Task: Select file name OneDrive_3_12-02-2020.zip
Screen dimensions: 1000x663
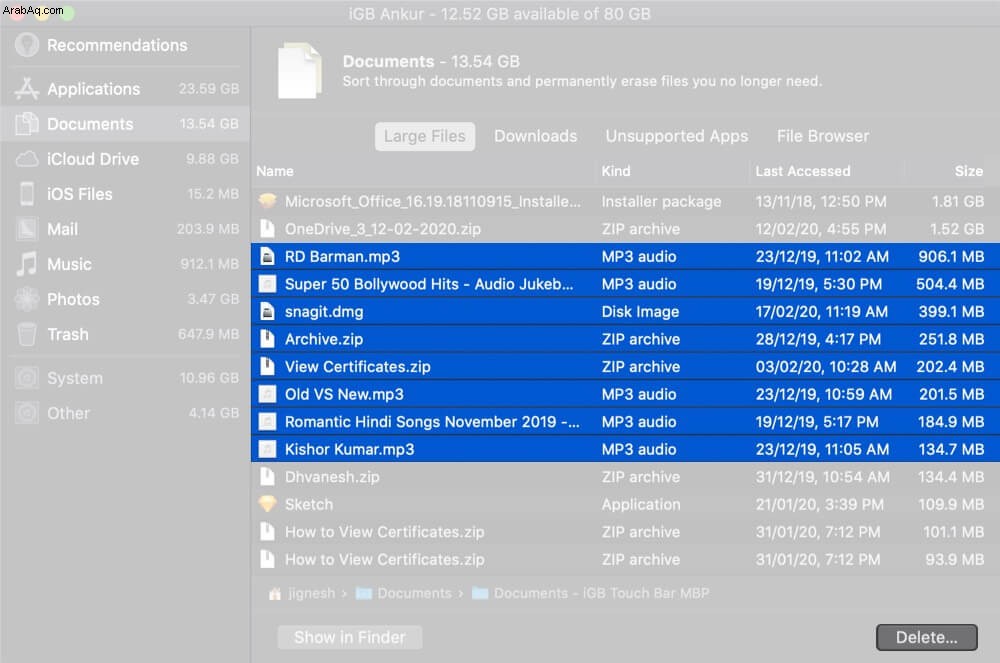Action: pyautogui.click(x=383, y=229)
